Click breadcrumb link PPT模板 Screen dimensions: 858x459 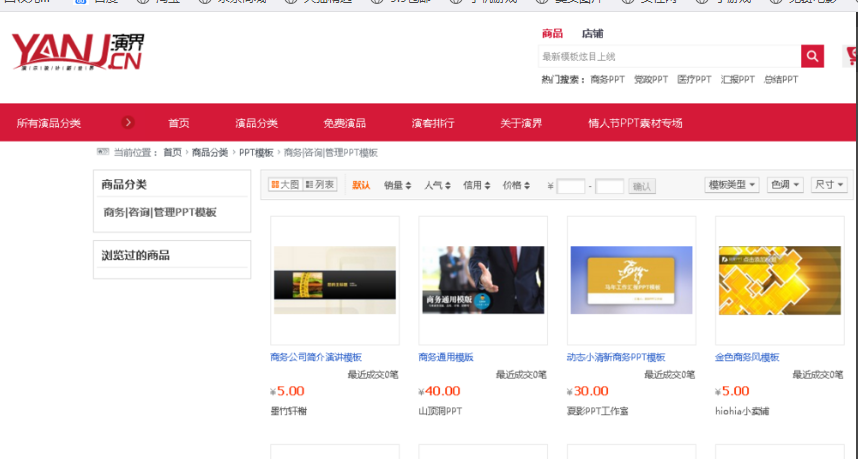point(256,153)
